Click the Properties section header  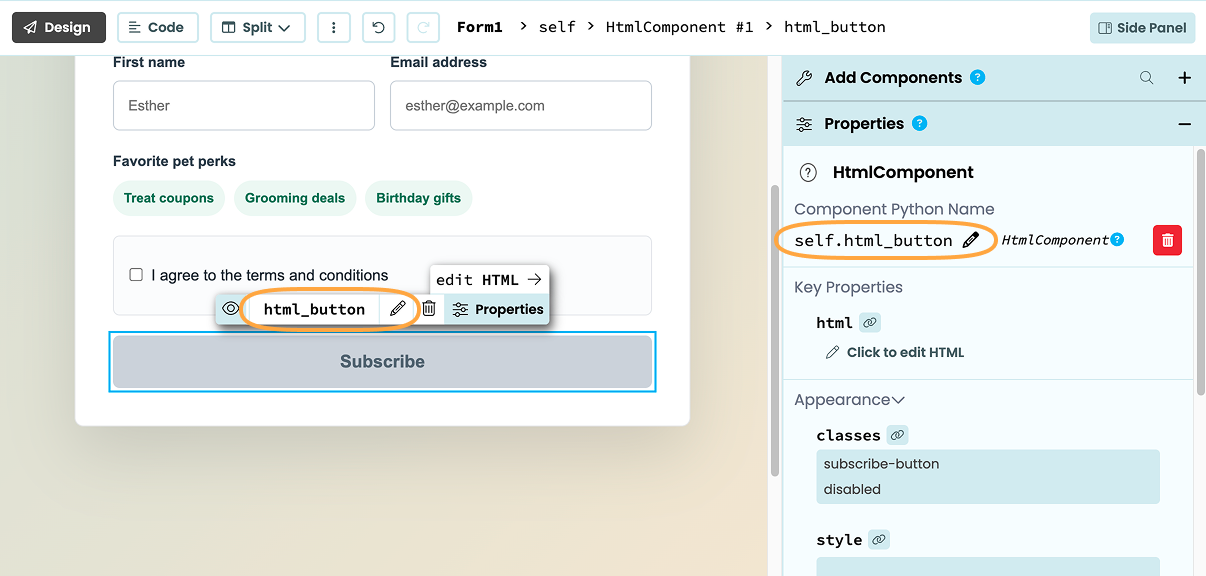point(994,124)
